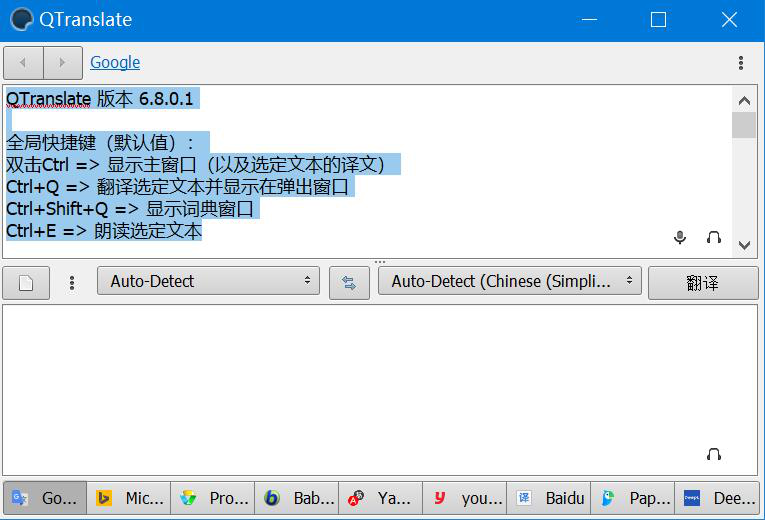Click the '全局快捷键（默认值）：' heading line

coord(101,143)
